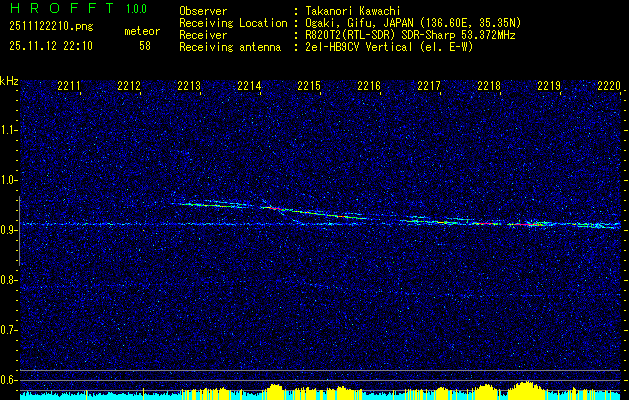The height and width of the screenshot is (400, 629).
Task: Click the 0.6 kHz axis label
Action: click(8, 380)
